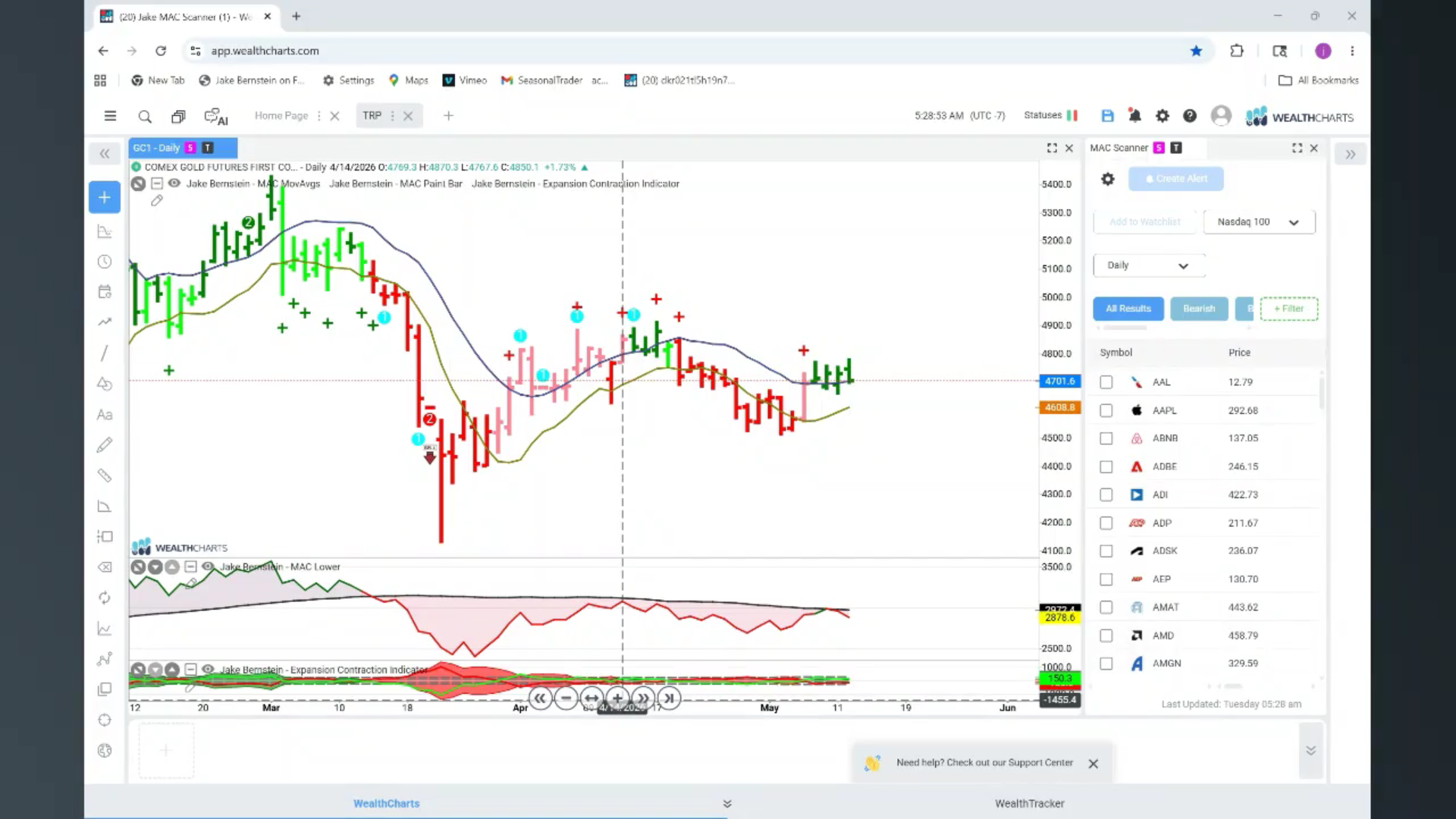This screenshot has width=1456, height=819.
Task: Switch to the WealthTracker bottom tab
Action: pos(1030,803)
